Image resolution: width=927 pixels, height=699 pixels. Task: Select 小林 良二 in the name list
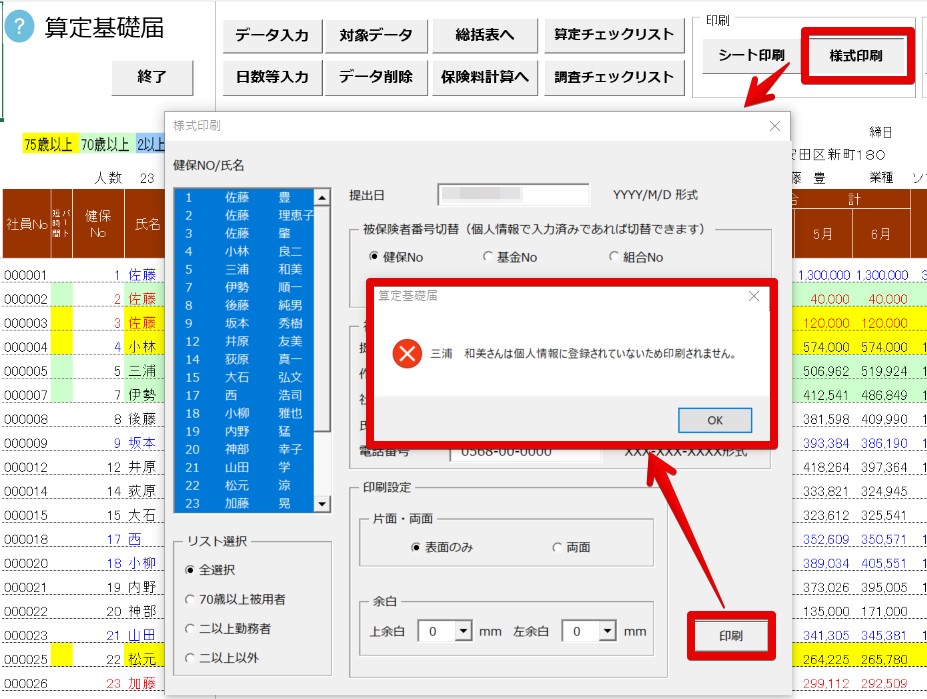[x=245, y=251]
